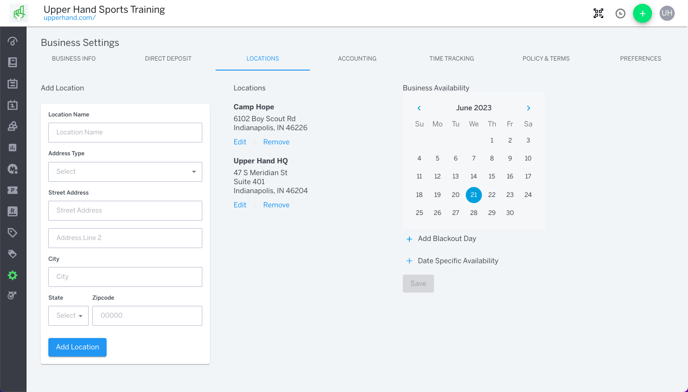Click the plus icon beside Date Specific Availability
The image size is (688, 392).
409,261
